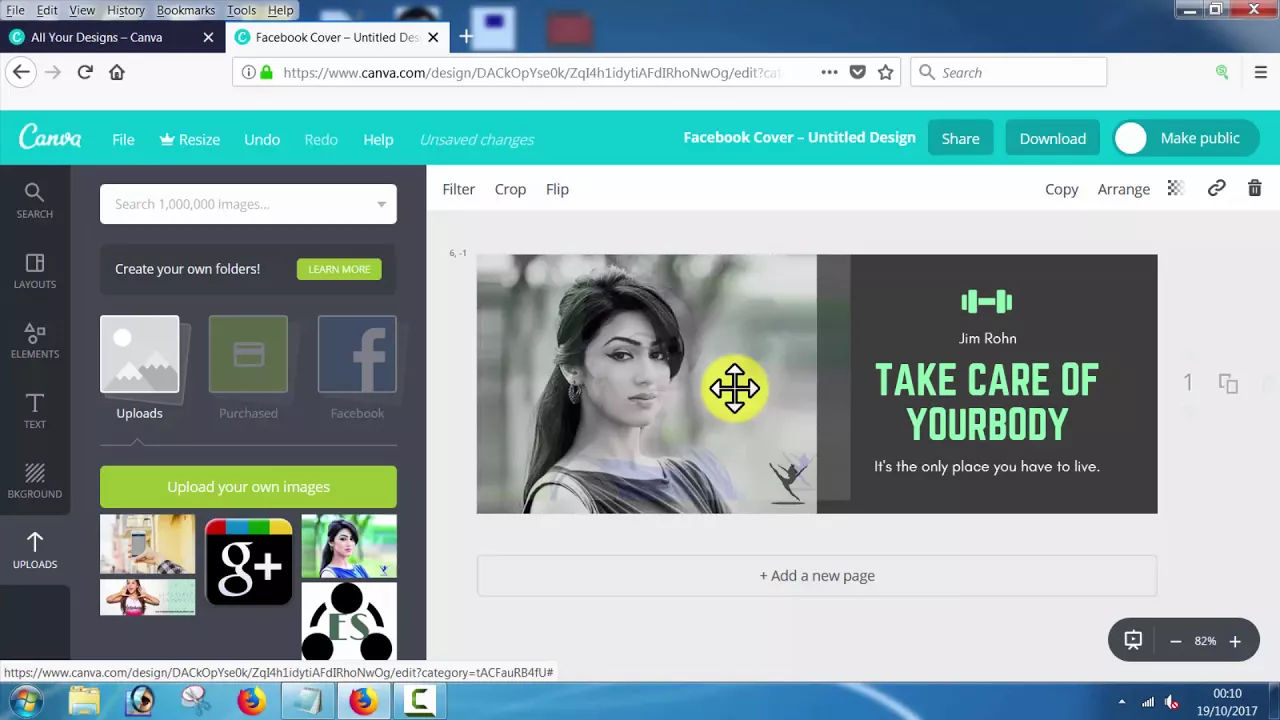Open a new browser tab

coord(465,37)
